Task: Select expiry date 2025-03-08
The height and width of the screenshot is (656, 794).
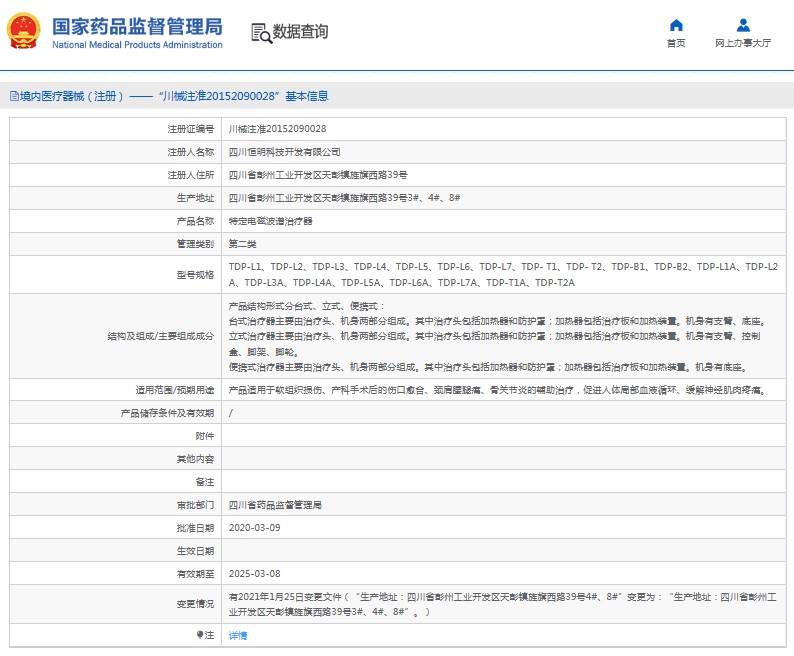Action: click(x=254, y=573)
